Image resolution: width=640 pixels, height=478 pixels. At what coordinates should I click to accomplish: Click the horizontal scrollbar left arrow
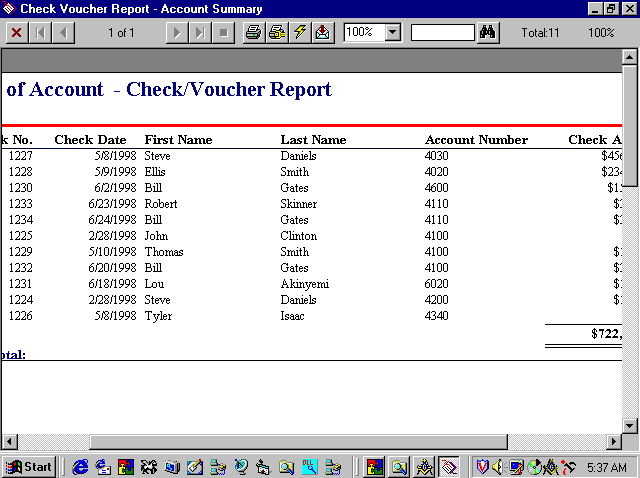pos(9,441)
